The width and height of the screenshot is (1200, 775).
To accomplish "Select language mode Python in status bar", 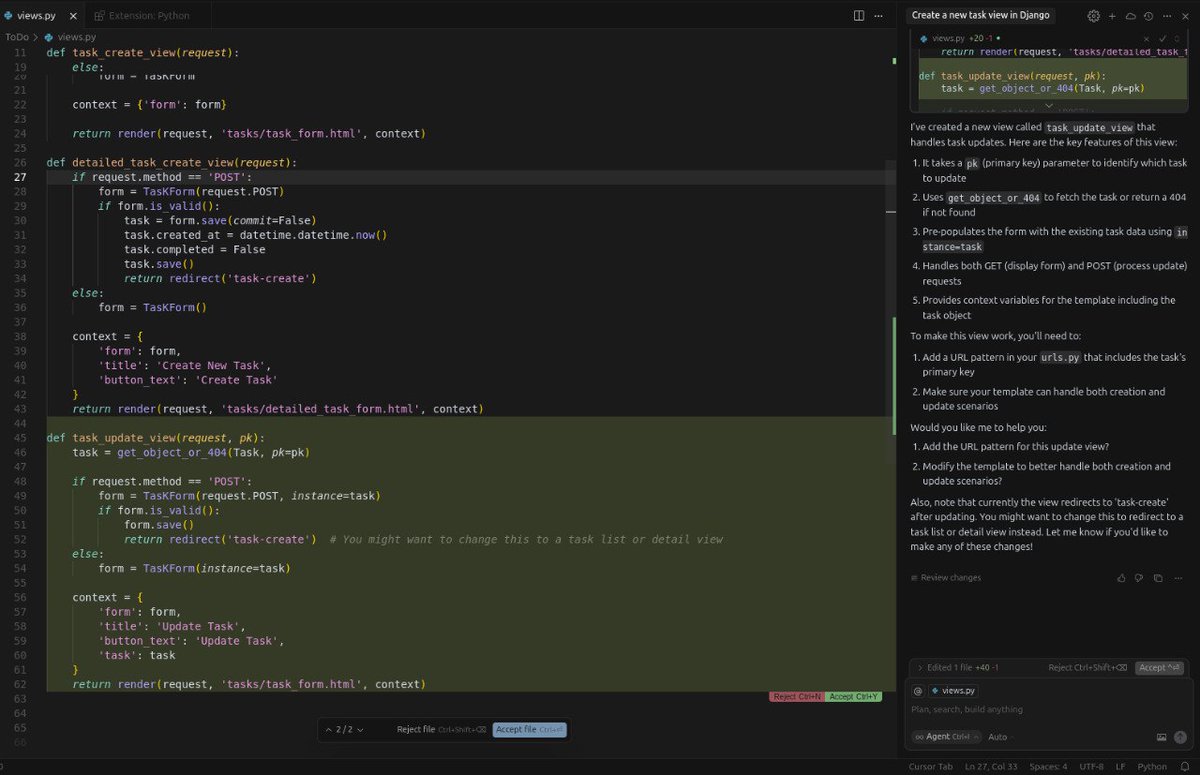I will point(1152,767).
